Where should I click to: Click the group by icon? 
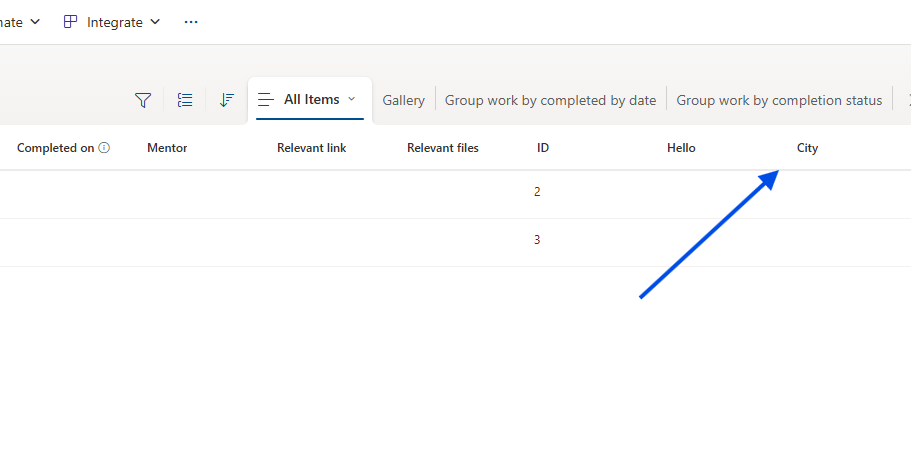pyautogui.click(x=185, y=100)
